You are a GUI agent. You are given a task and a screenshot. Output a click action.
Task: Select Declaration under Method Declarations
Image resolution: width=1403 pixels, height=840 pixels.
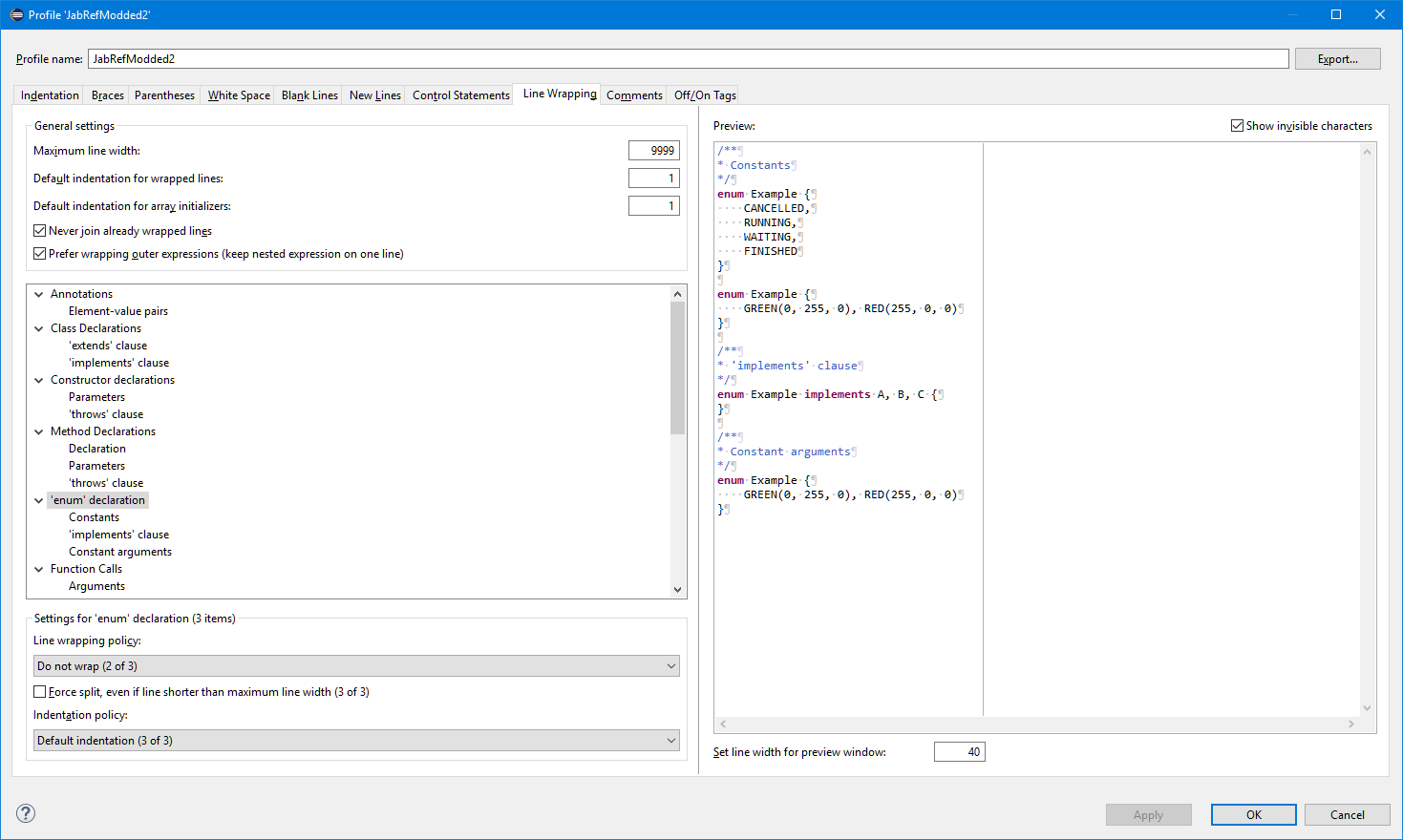coord(97,449)
